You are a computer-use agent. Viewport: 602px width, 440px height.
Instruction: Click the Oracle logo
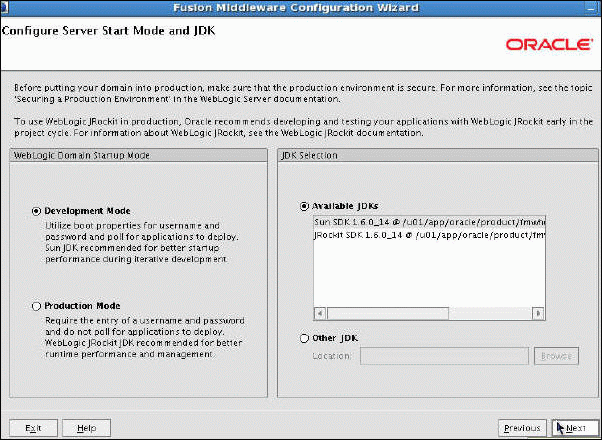coord(549,45)
